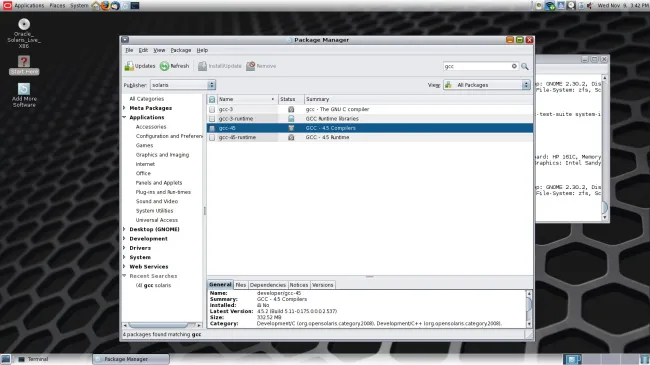Check the gcc-3 package checkbox

point(212,110)
